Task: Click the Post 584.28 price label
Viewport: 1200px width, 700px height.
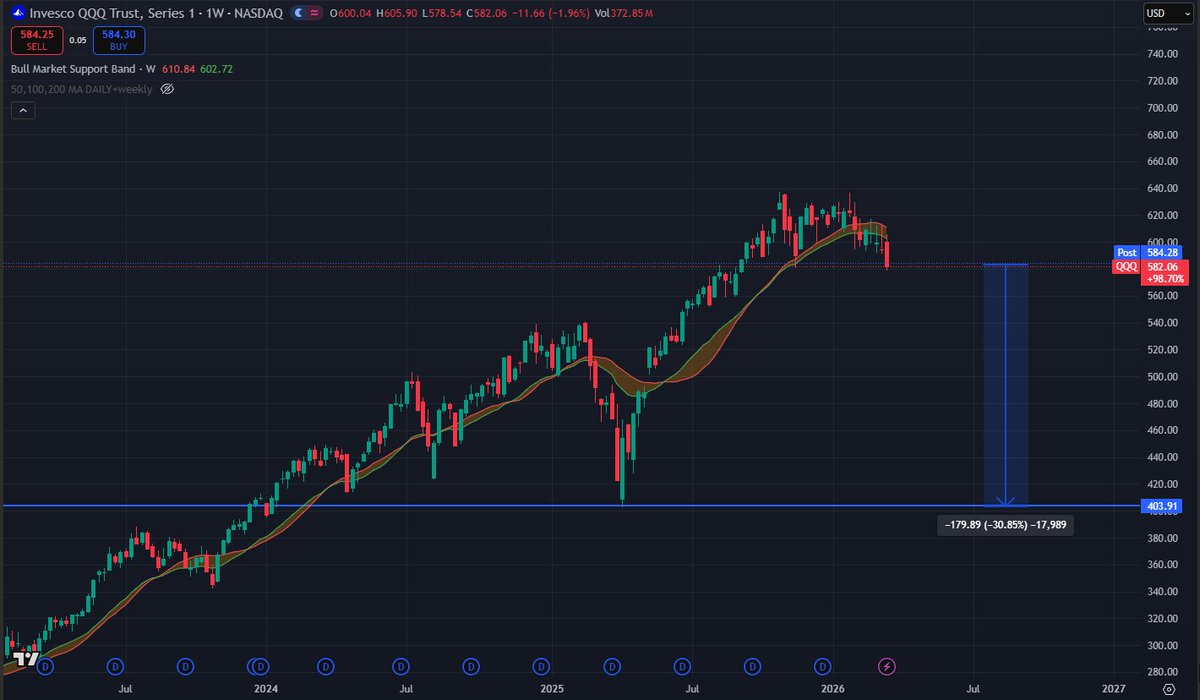Action: (x=1150, y=253)
